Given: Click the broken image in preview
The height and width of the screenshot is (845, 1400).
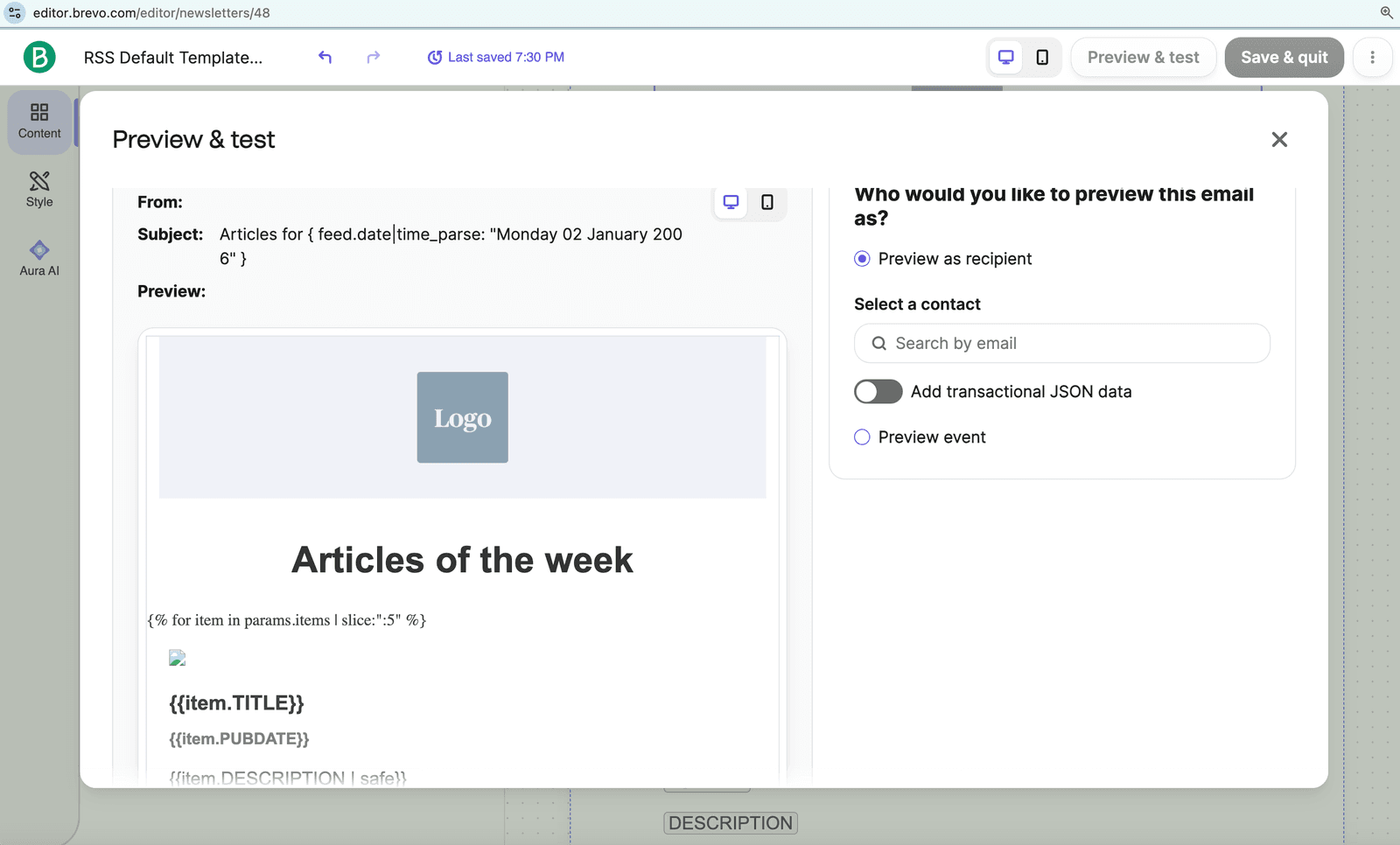Looking at the screenshot, I should pyautogui.click(x=178, y=659).
